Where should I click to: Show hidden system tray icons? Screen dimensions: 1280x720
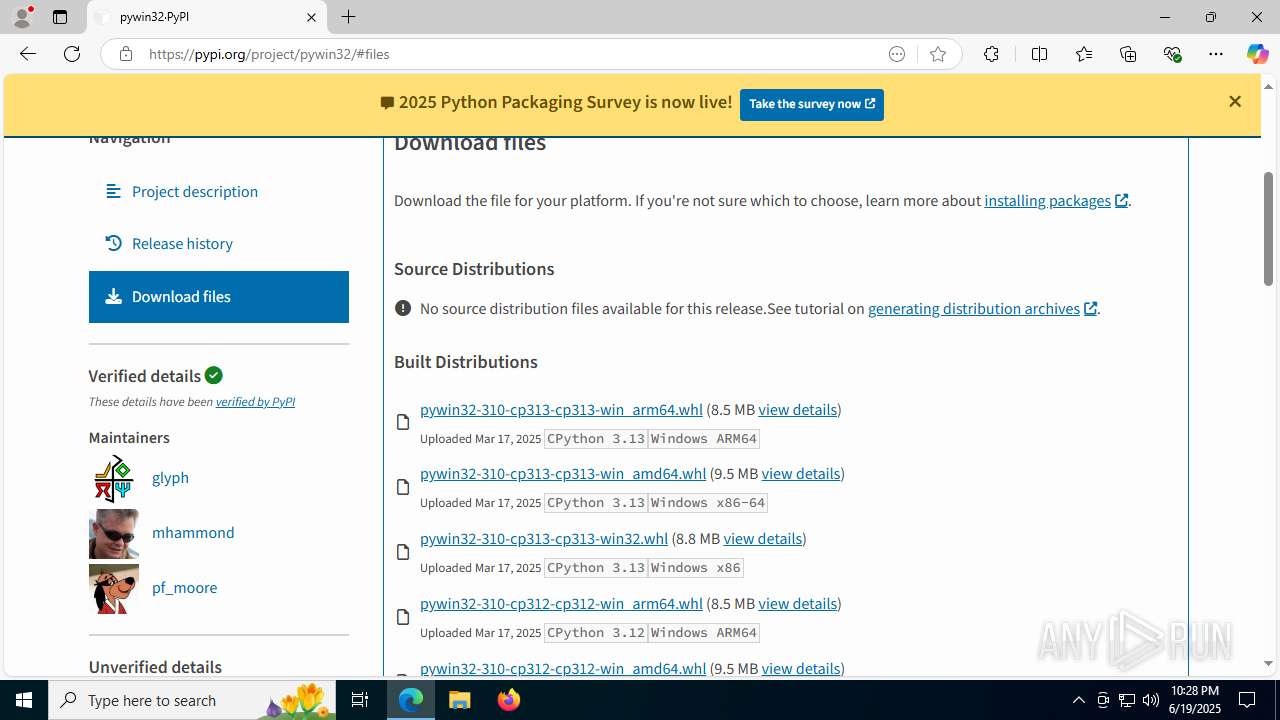1078,700
